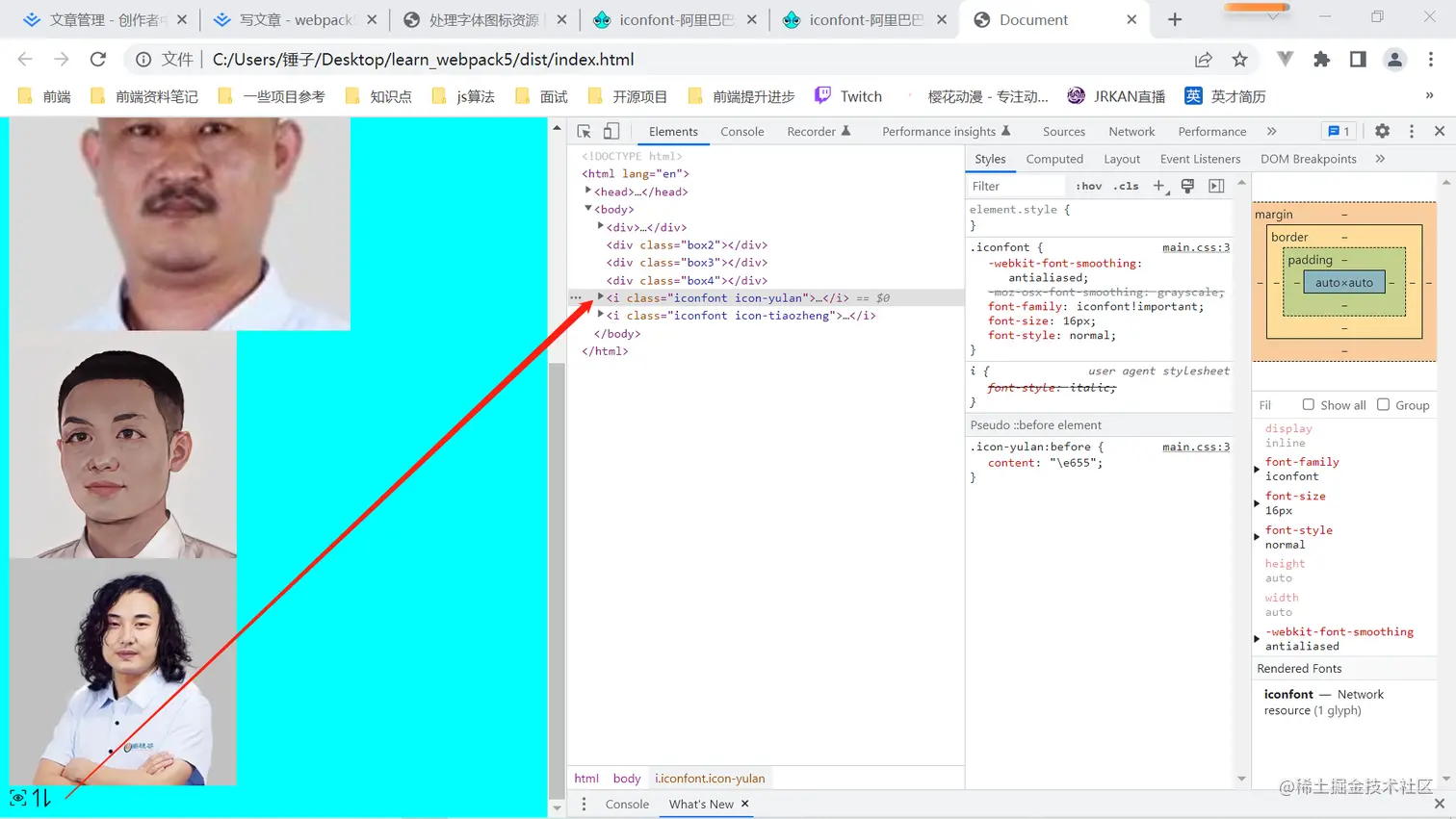Show more Styles sidebar tabs chevron
The width and height of the screenshot is (1456, 819).
point(1380,159)
